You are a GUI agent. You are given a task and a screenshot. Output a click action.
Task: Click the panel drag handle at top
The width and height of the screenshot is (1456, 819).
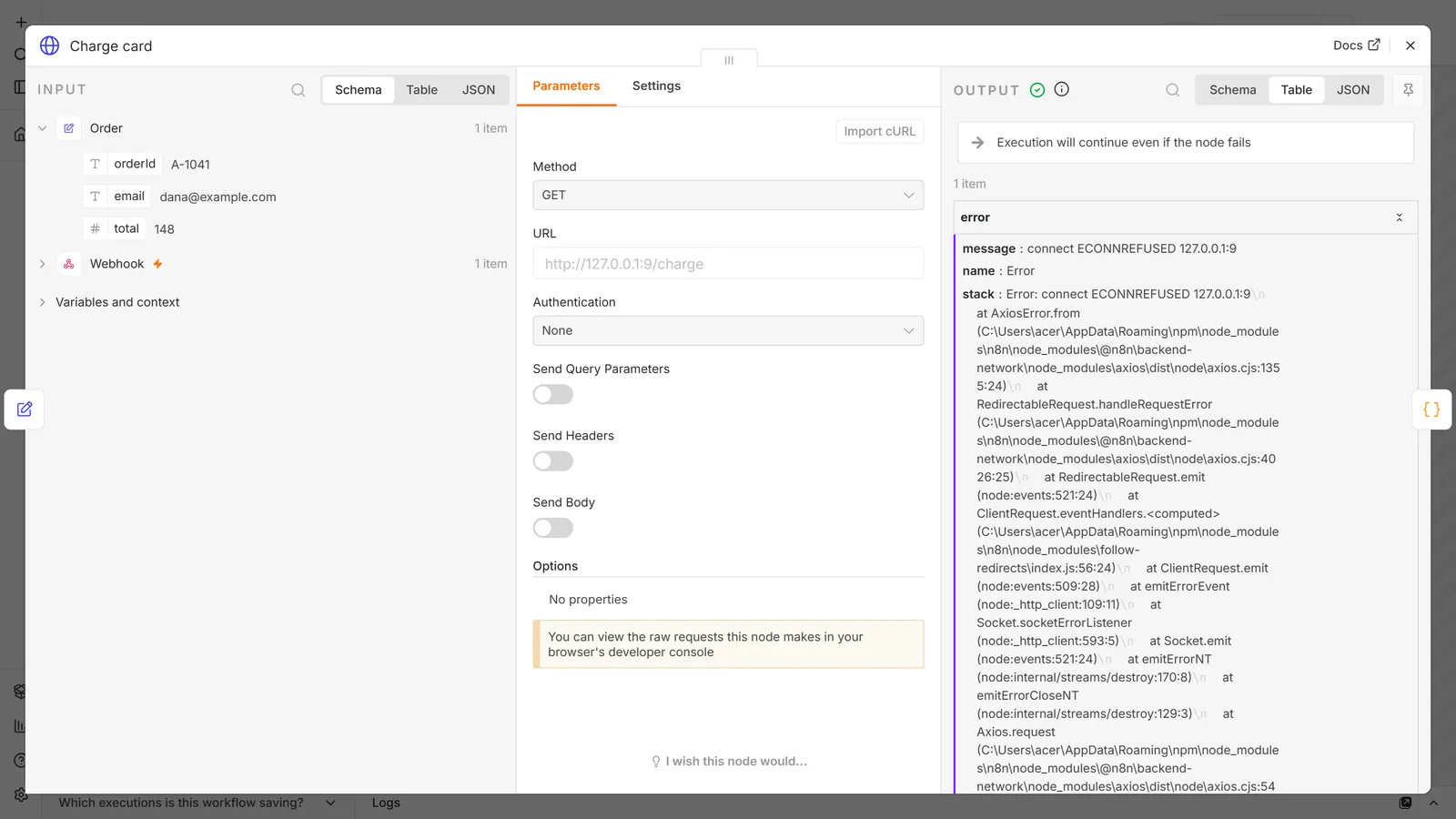tap(729, 60)
